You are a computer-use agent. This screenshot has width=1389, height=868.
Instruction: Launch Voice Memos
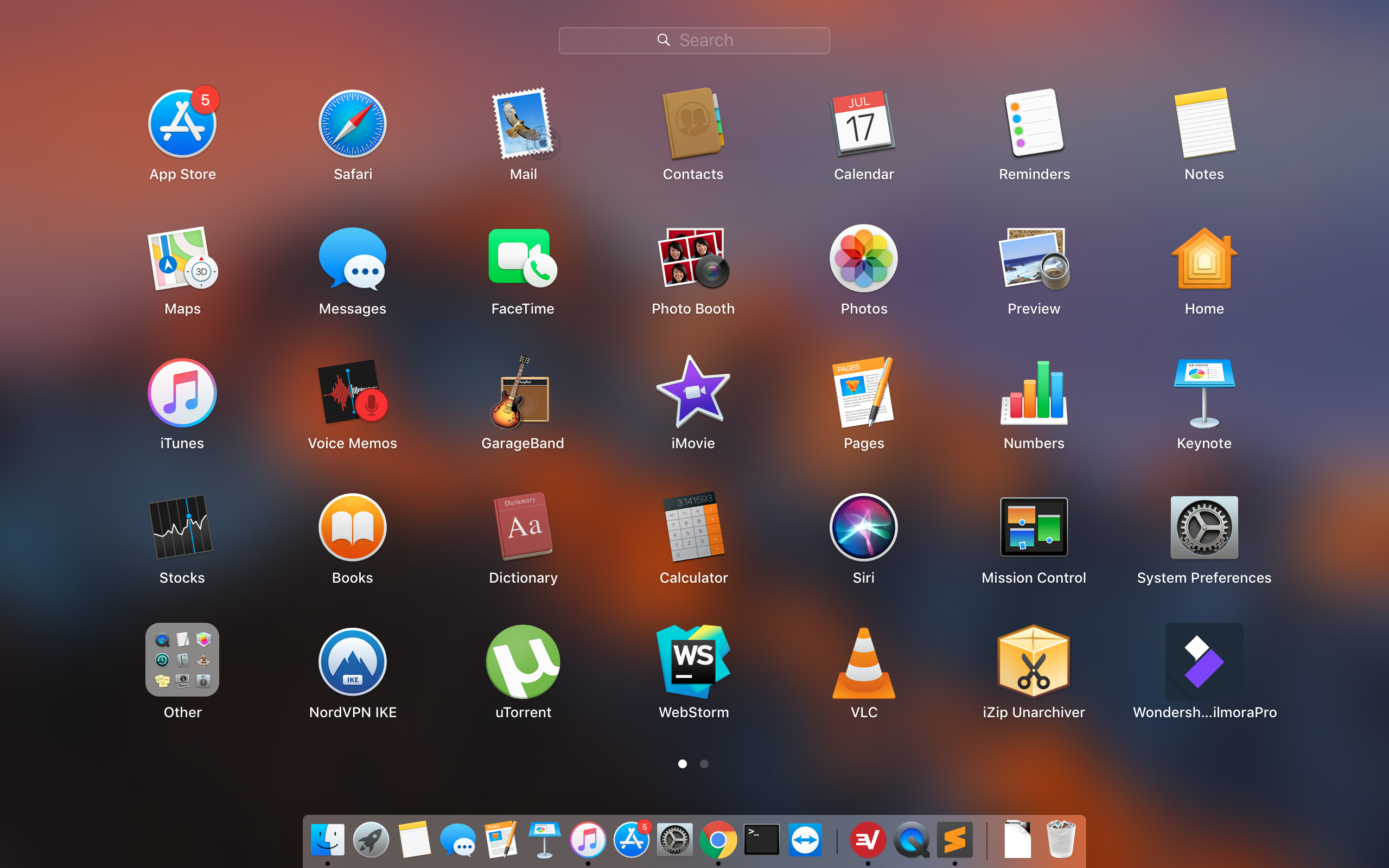(x=353, y=393)
